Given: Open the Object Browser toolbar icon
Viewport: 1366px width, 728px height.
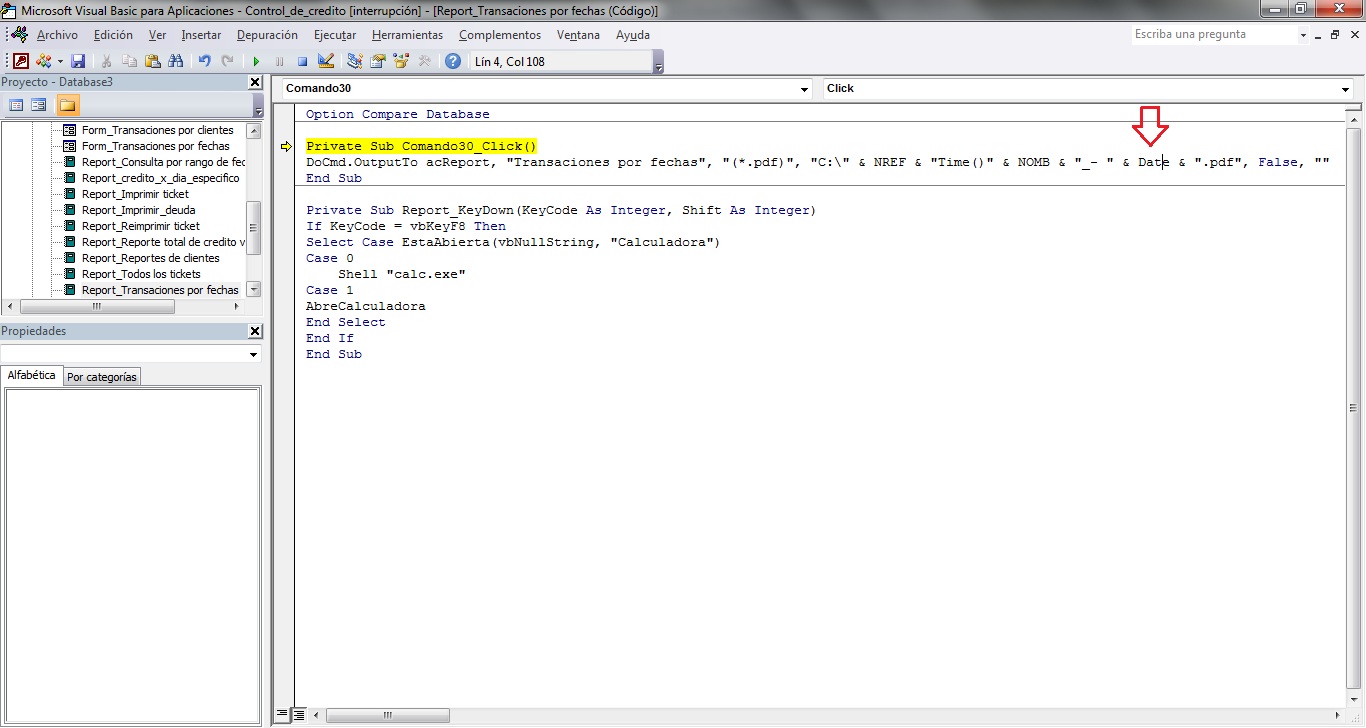Looking at the screenshot, I should tap(401, 61).
